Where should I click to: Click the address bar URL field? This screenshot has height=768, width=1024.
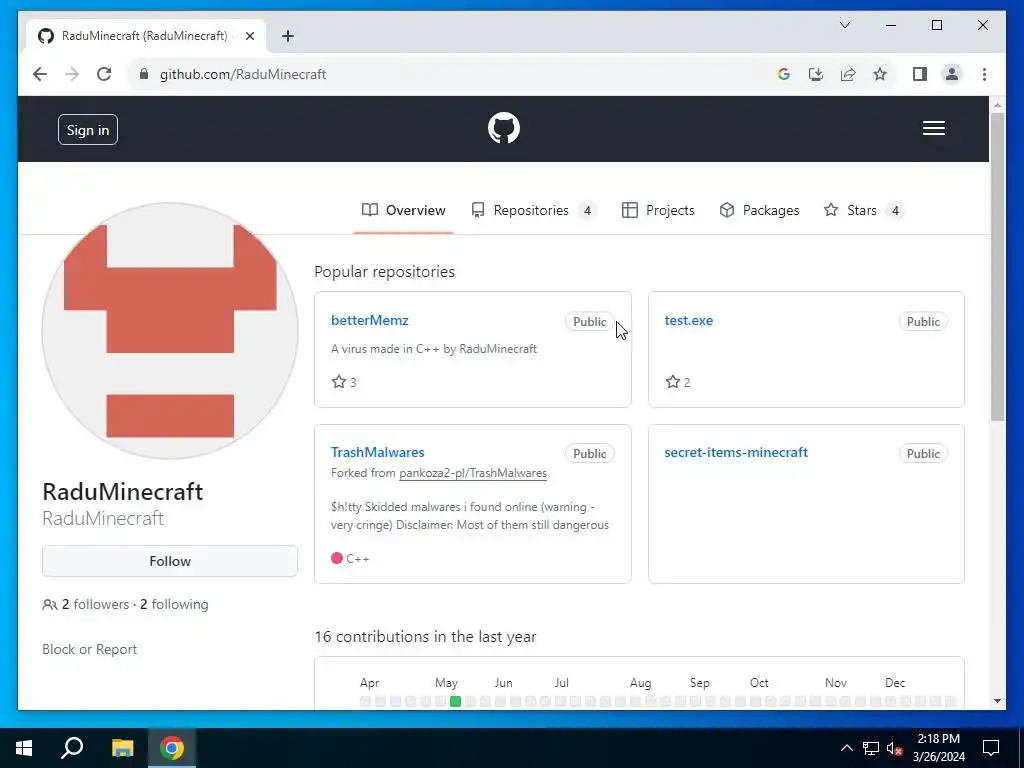point(451,74)
